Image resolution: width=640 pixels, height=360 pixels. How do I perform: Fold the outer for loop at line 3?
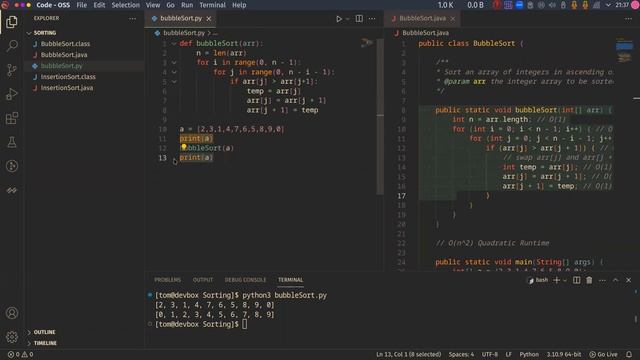(174, 62)
